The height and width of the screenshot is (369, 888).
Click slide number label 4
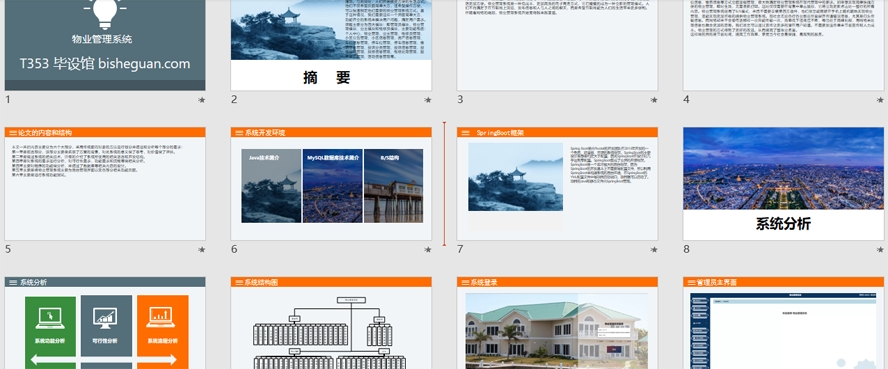tap(686, 100)
